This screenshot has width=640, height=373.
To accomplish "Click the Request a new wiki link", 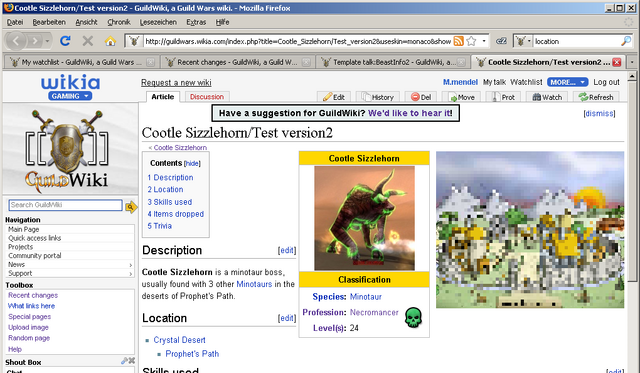I will pyautogui.click(x=176, y=82).
